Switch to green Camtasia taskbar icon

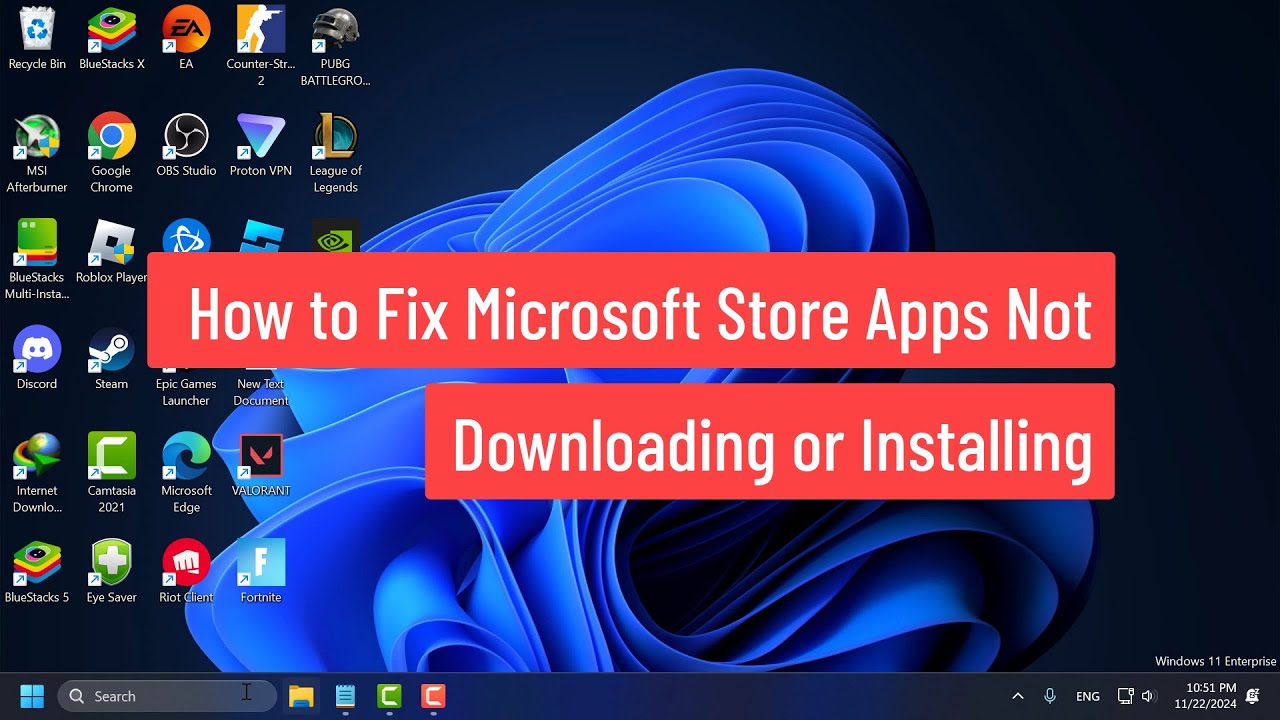(389, 696)
